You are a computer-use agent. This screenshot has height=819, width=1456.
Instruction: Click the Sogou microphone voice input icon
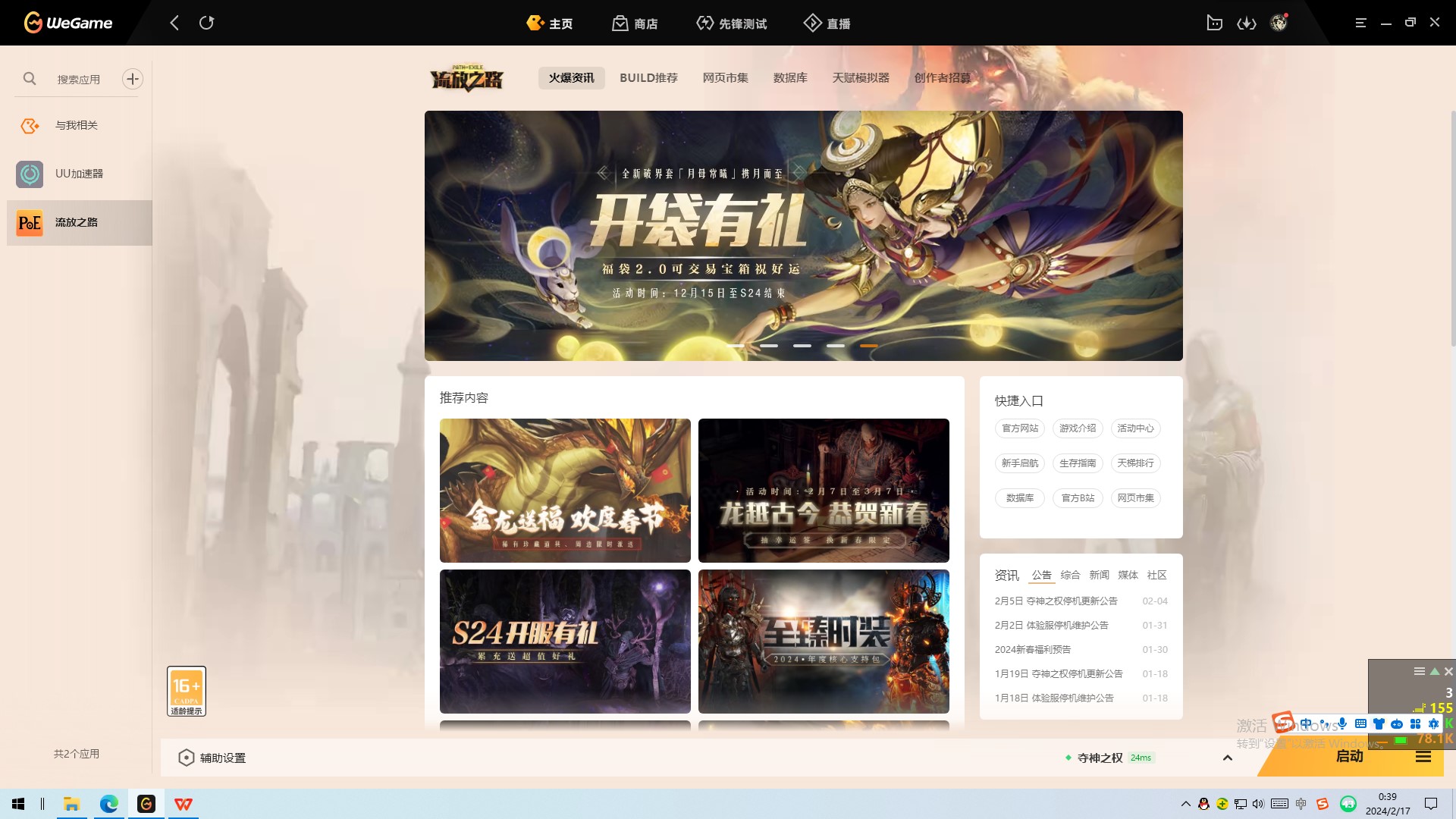tap(1342, 723)
